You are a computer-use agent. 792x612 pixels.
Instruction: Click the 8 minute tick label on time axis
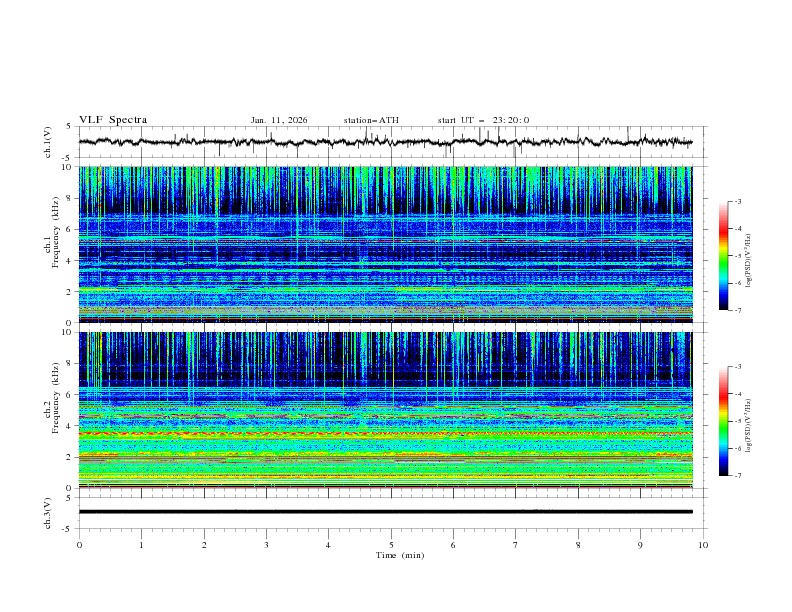point(578,545)
